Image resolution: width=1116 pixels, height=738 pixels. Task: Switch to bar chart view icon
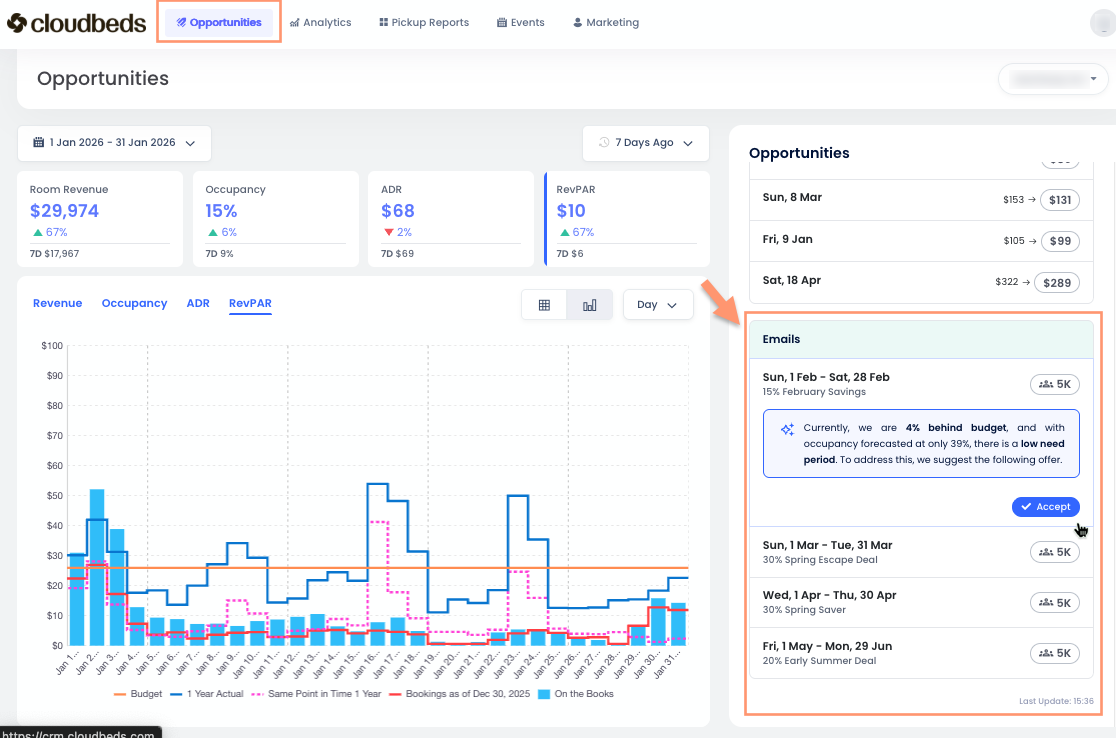tap(589, 305)
